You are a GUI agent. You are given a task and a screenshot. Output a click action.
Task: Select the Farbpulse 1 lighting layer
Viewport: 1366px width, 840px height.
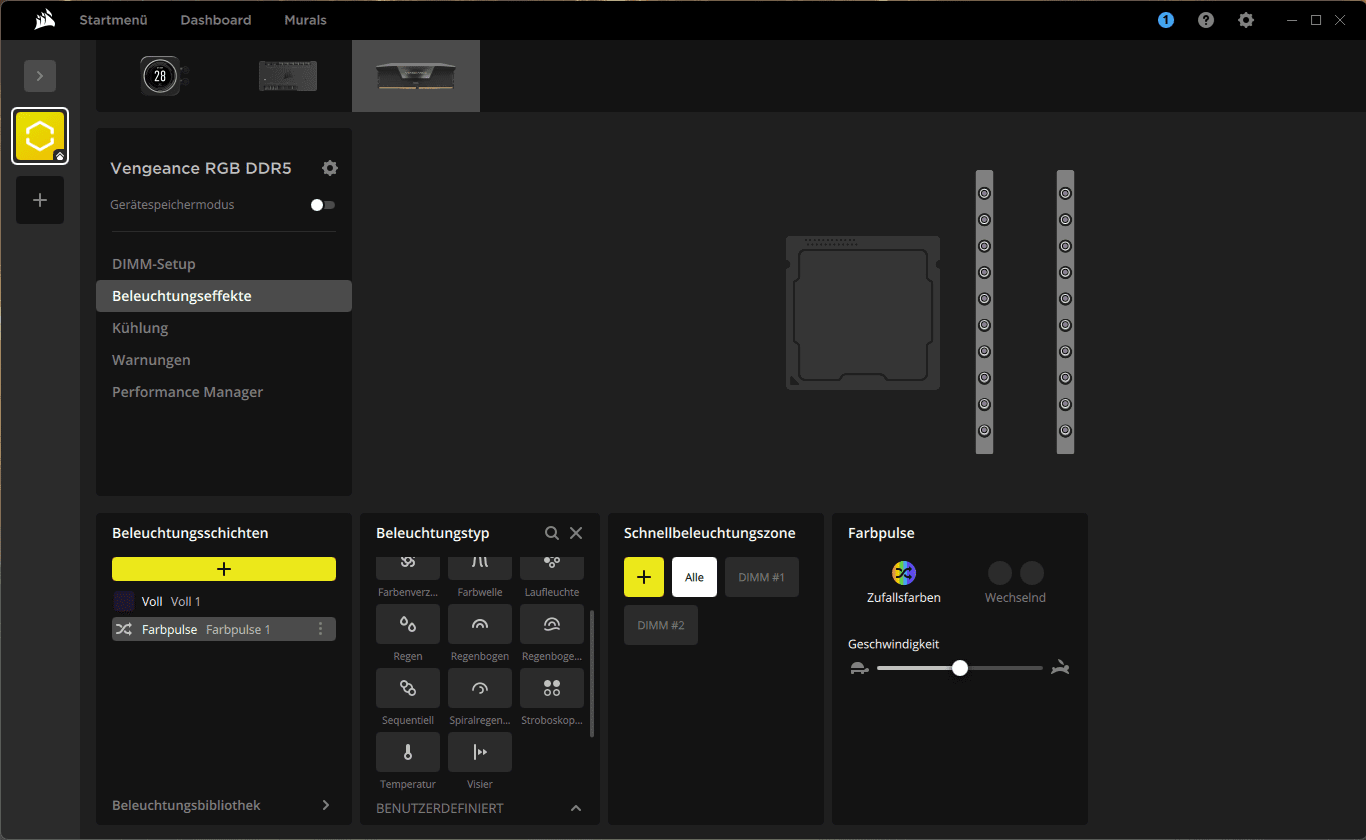coord(224,629)
